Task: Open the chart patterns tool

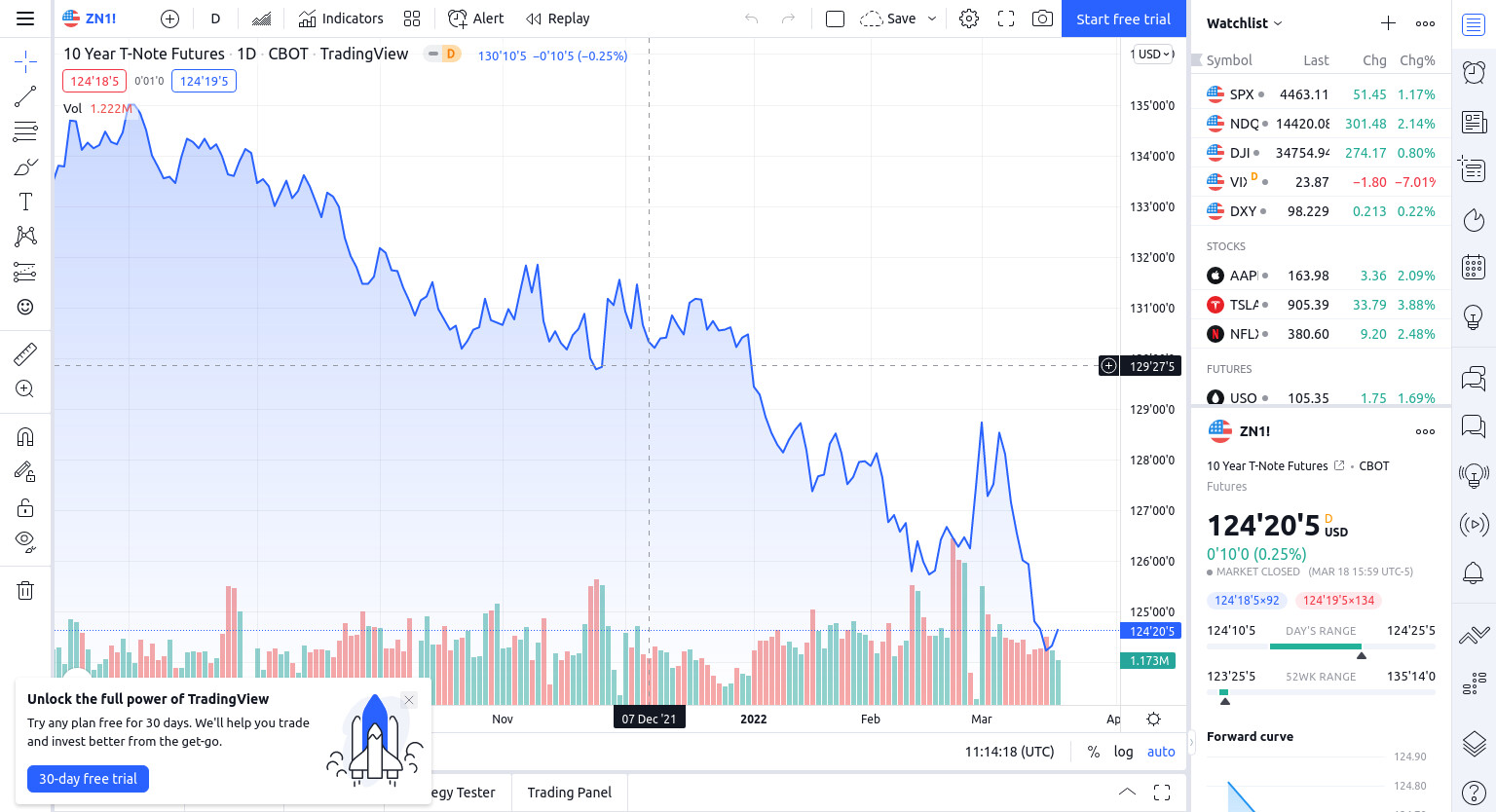Action: pyautogui.click(x=25, y=237)
